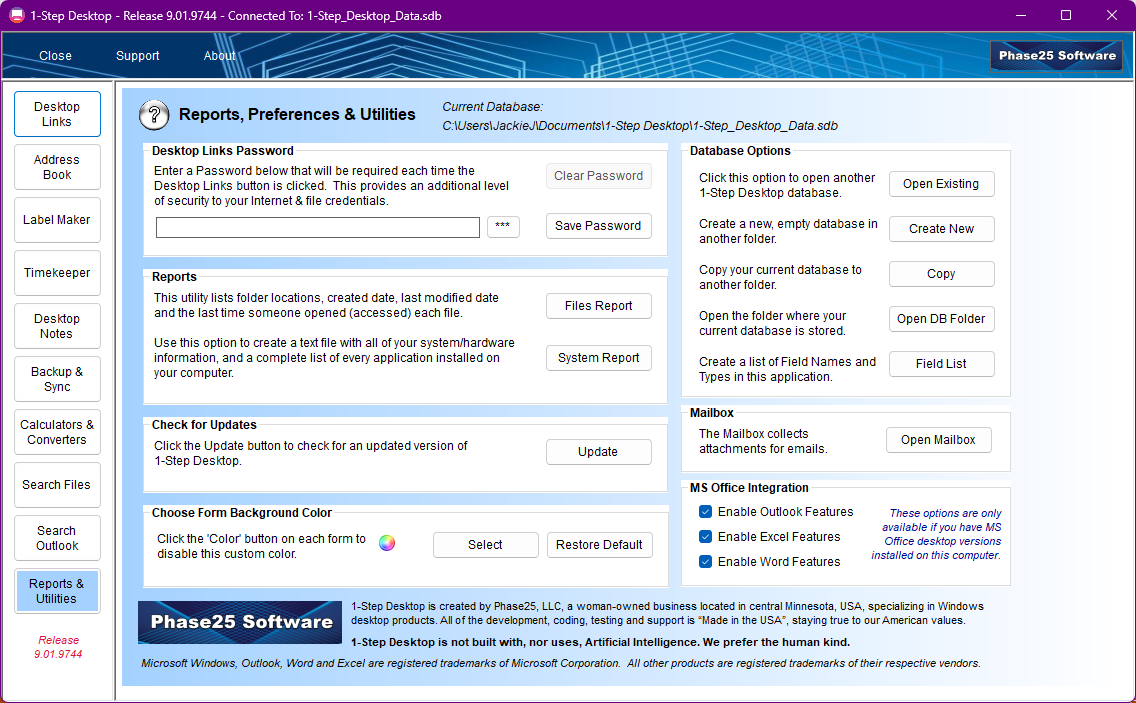
Task: Click the Phase25 Software banner at bottom
Action: pyautogui.click(x=240, y=622)
